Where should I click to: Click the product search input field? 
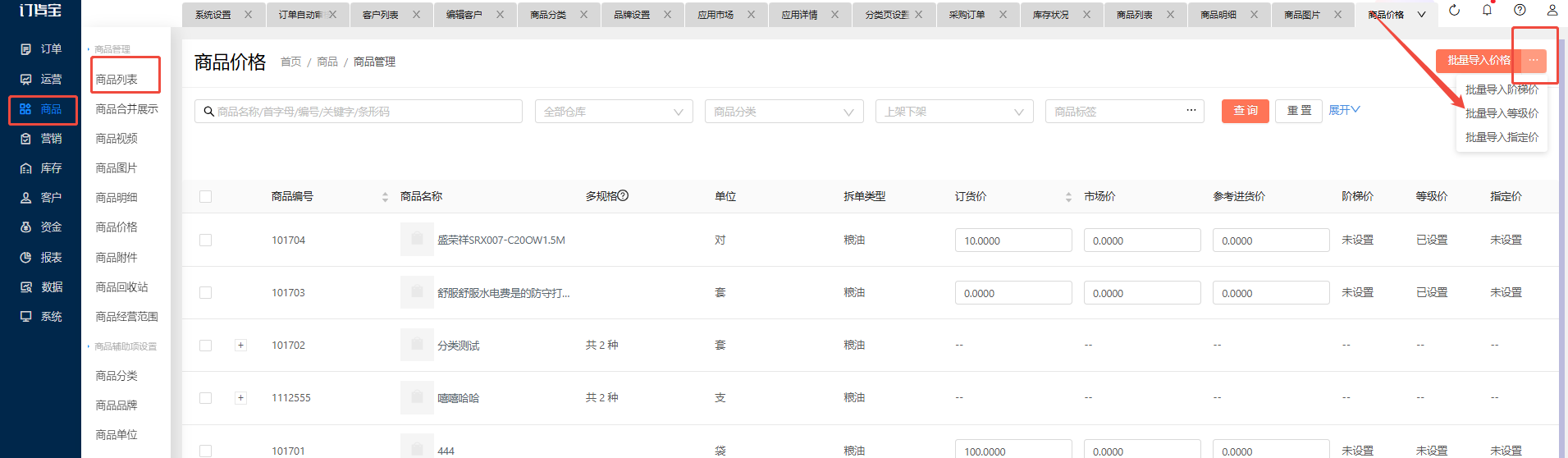pos(359,112)
